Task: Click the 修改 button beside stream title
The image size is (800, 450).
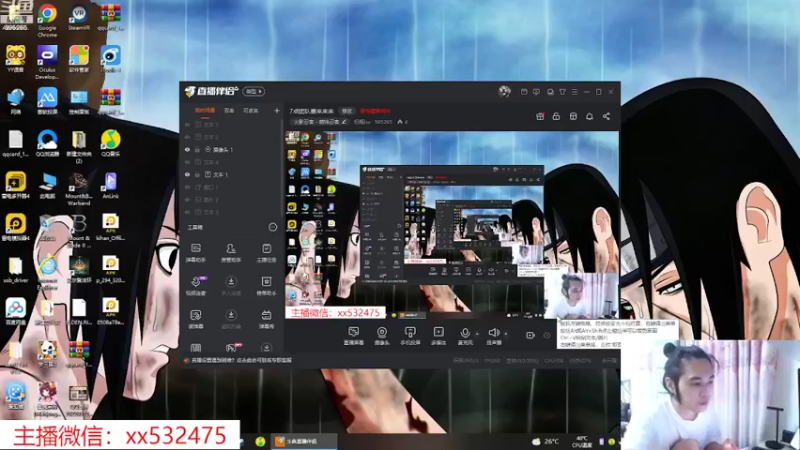Action: (x=347, y=111)
